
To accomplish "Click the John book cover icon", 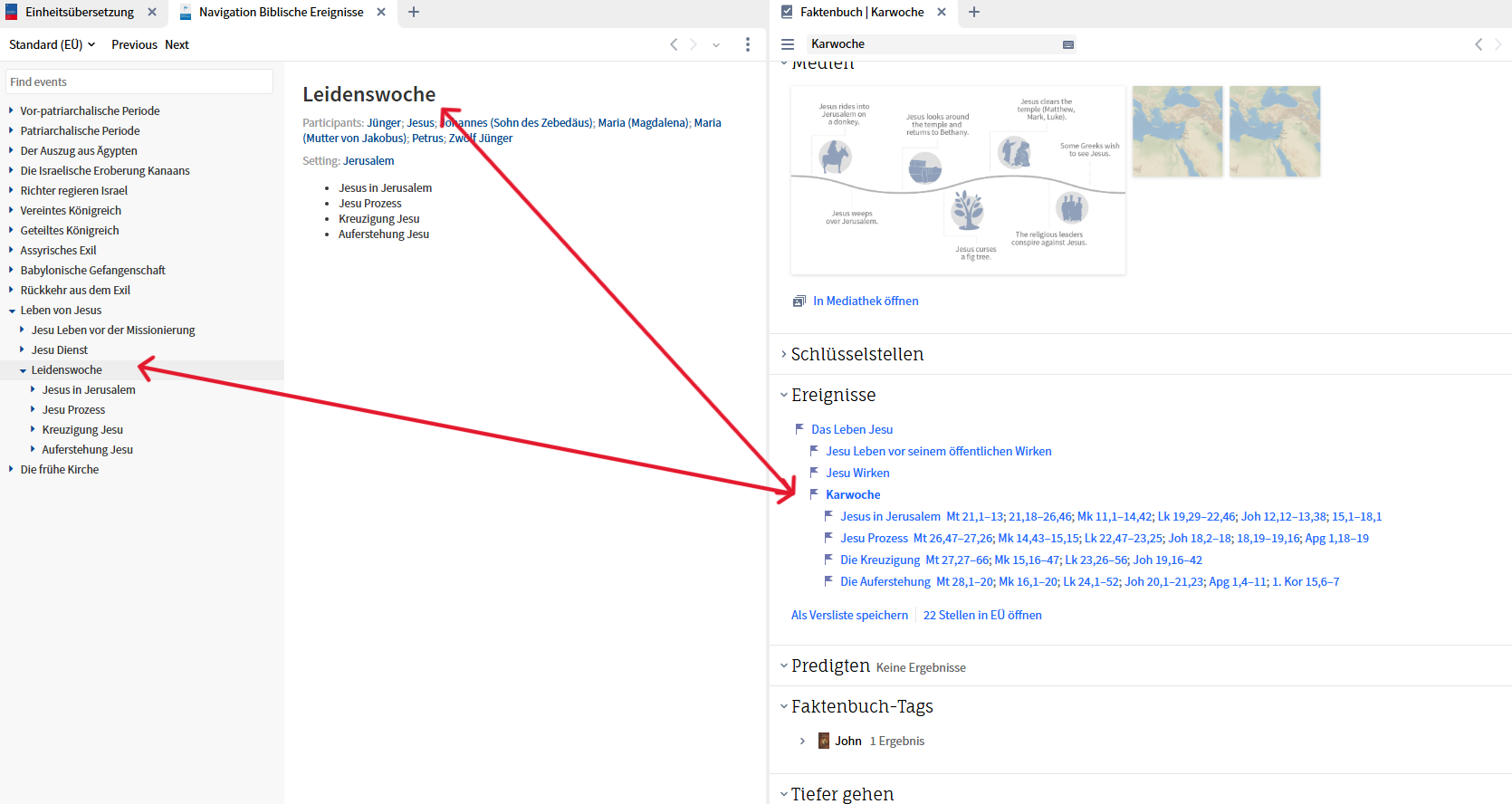I will pyautogui.click(x=824, y=741).
